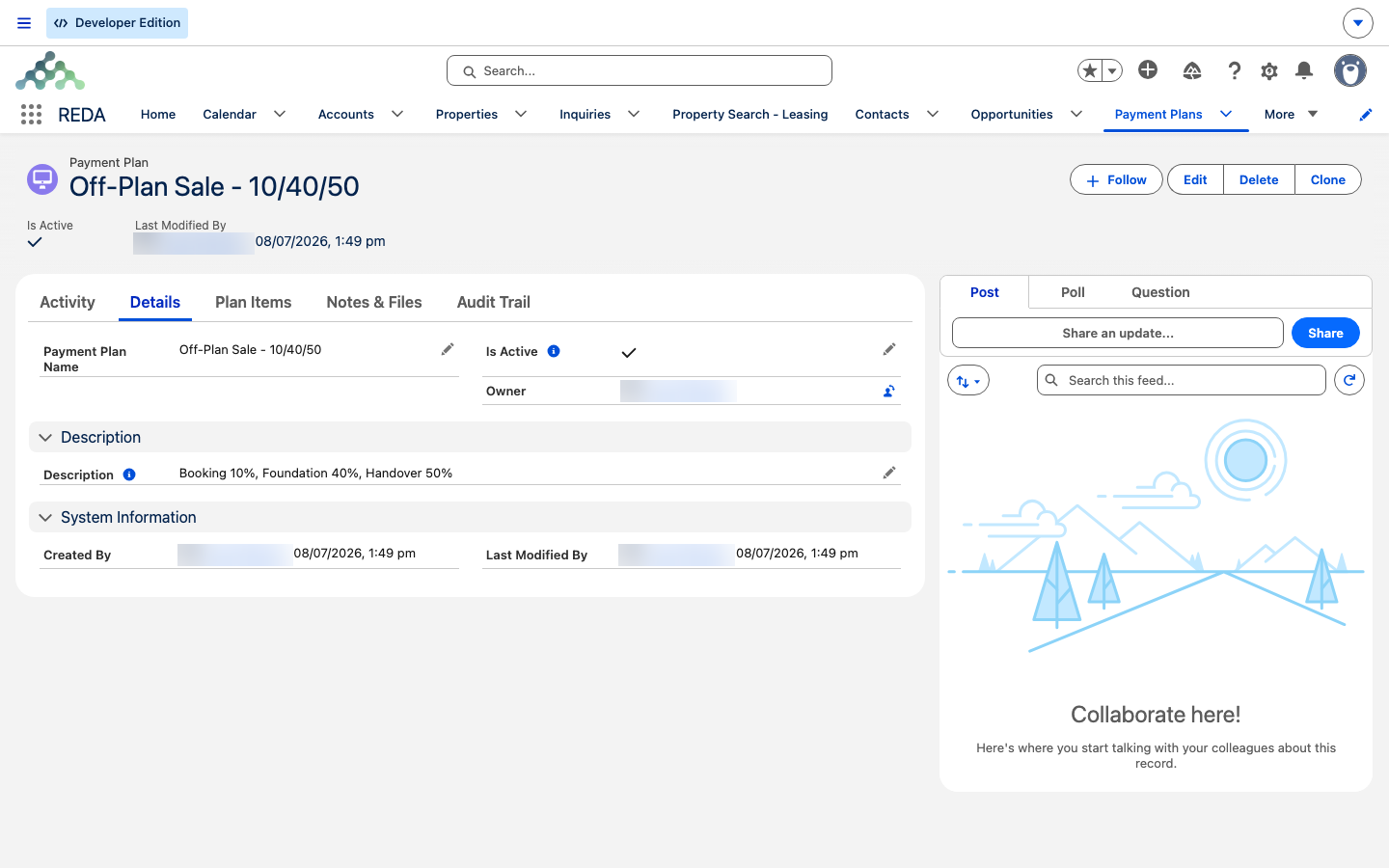Open the Favorites star icon
The width and height of the screenshot is (1389, 868).
pos(1090,70)
